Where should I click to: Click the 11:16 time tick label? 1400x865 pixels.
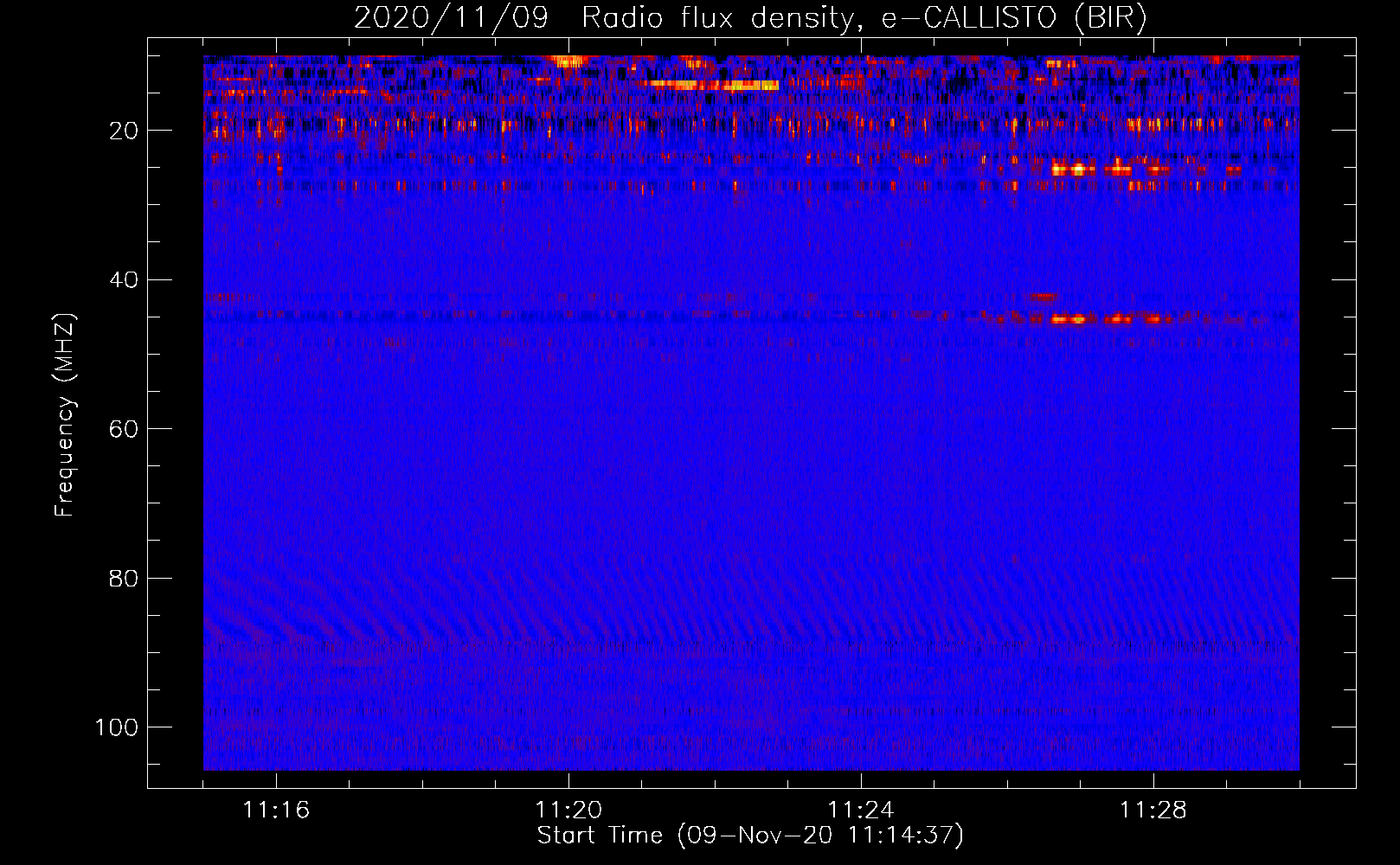pos(276,811)
